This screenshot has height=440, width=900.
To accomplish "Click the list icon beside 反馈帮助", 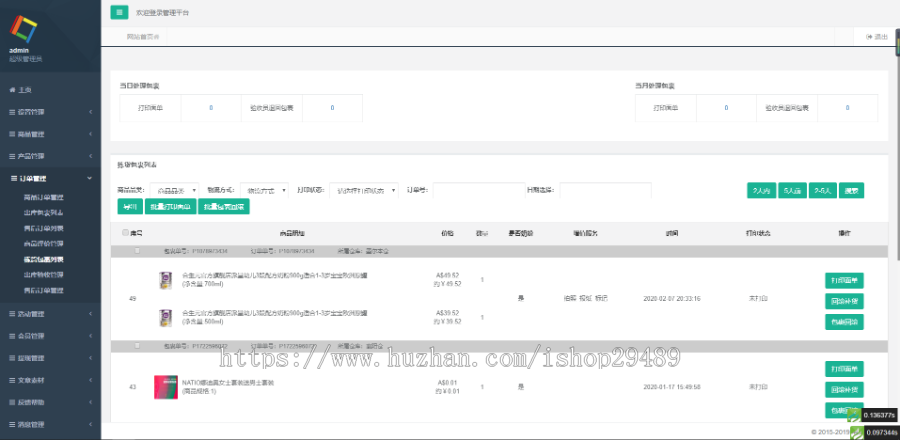I will (x=12, y=402).
